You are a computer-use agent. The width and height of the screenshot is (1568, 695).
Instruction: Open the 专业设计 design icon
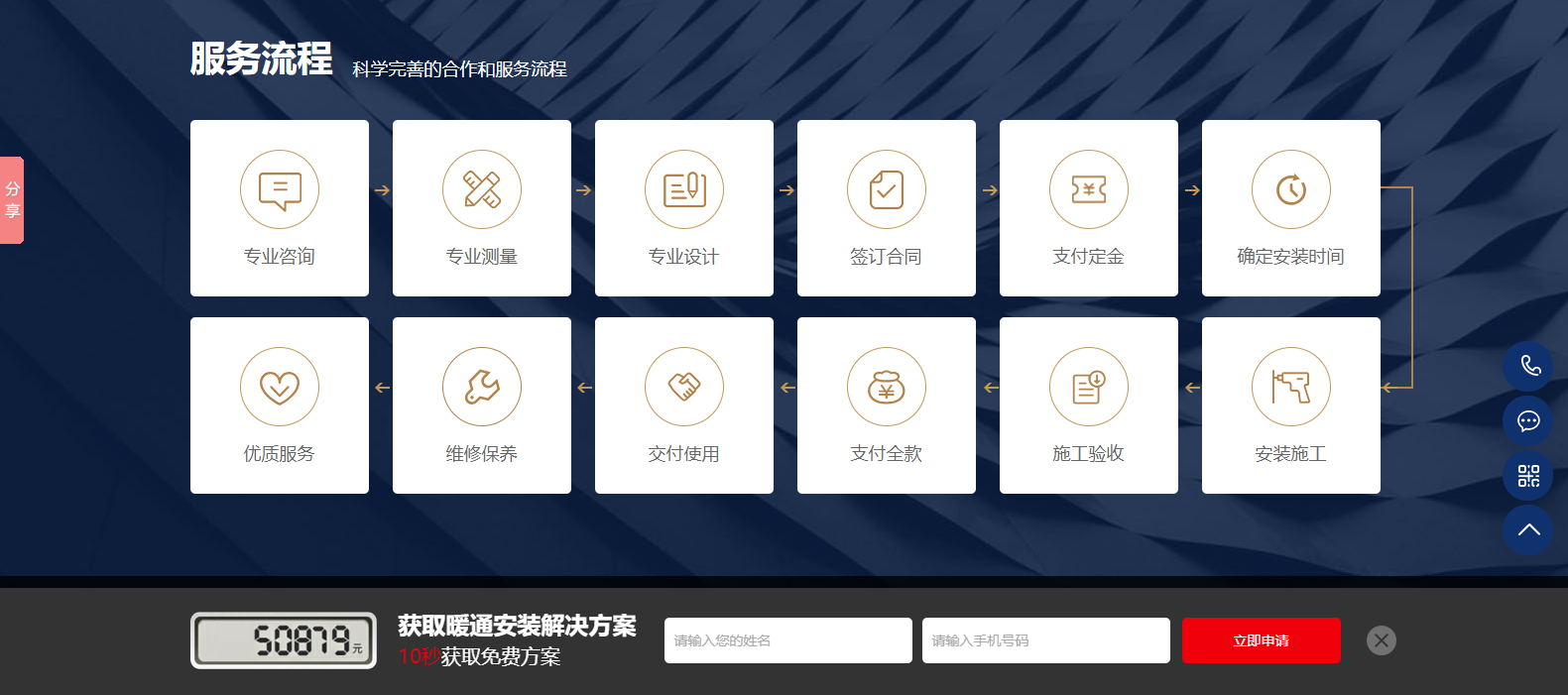pos(684,189)
